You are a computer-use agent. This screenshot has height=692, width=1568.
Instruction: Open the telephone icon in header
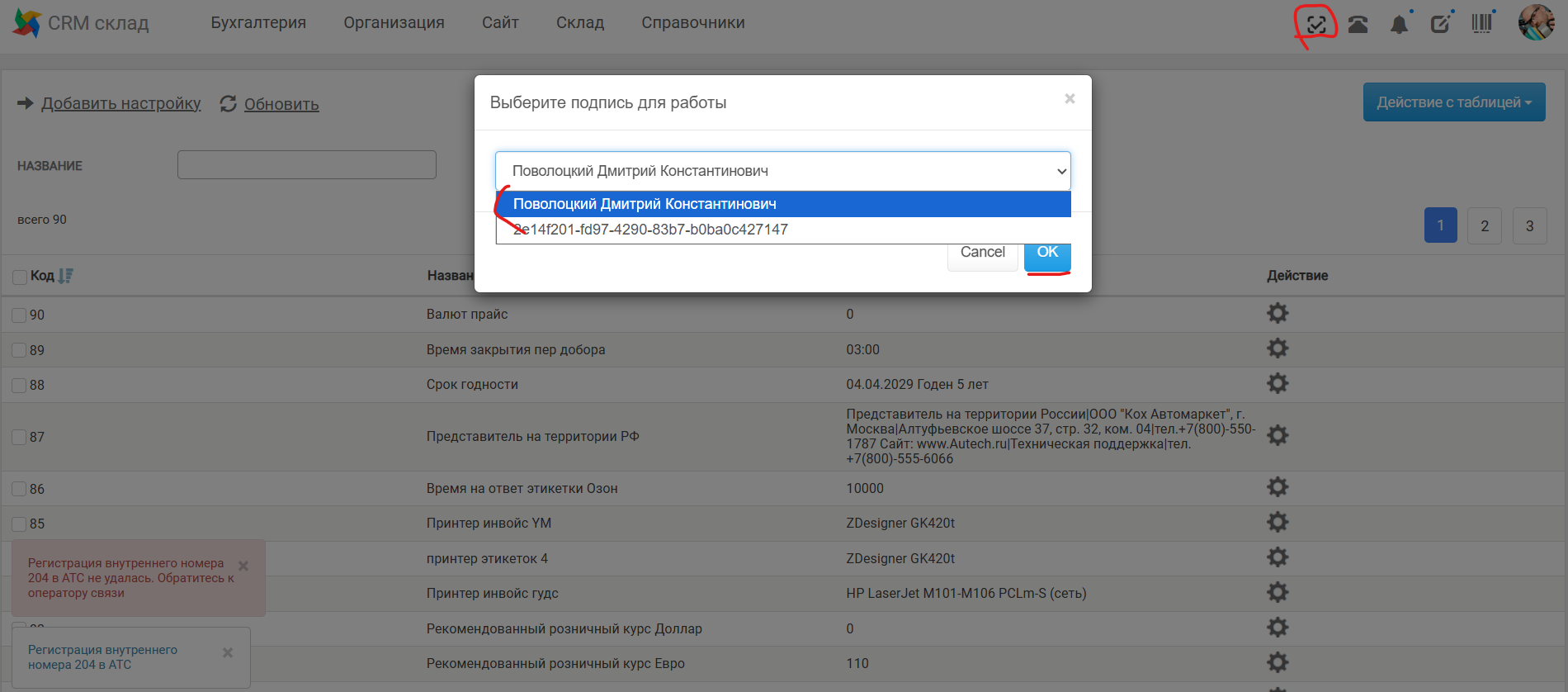pyautogui.click(x=1358, y=25)
